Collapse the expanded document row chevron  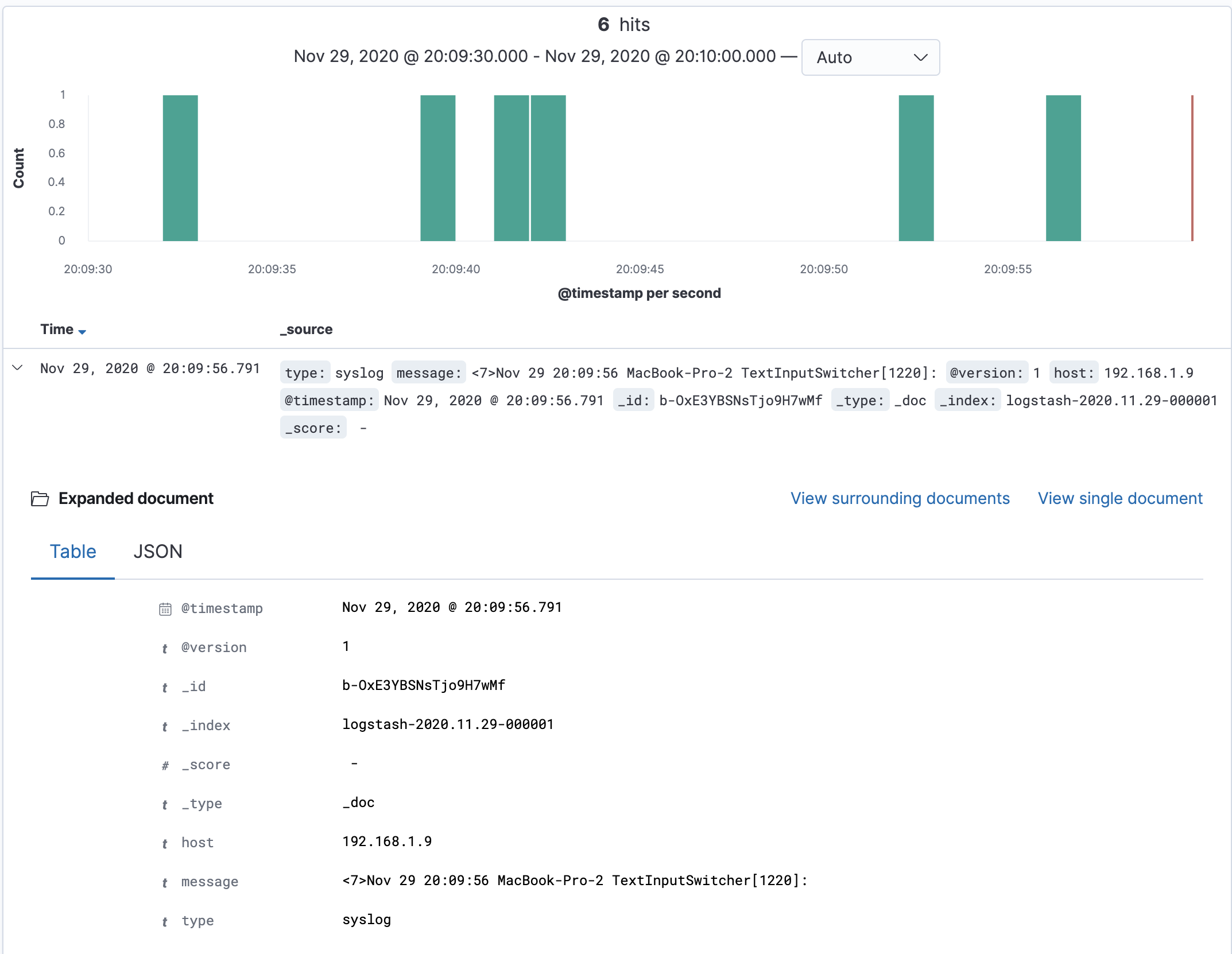(17, 368)
